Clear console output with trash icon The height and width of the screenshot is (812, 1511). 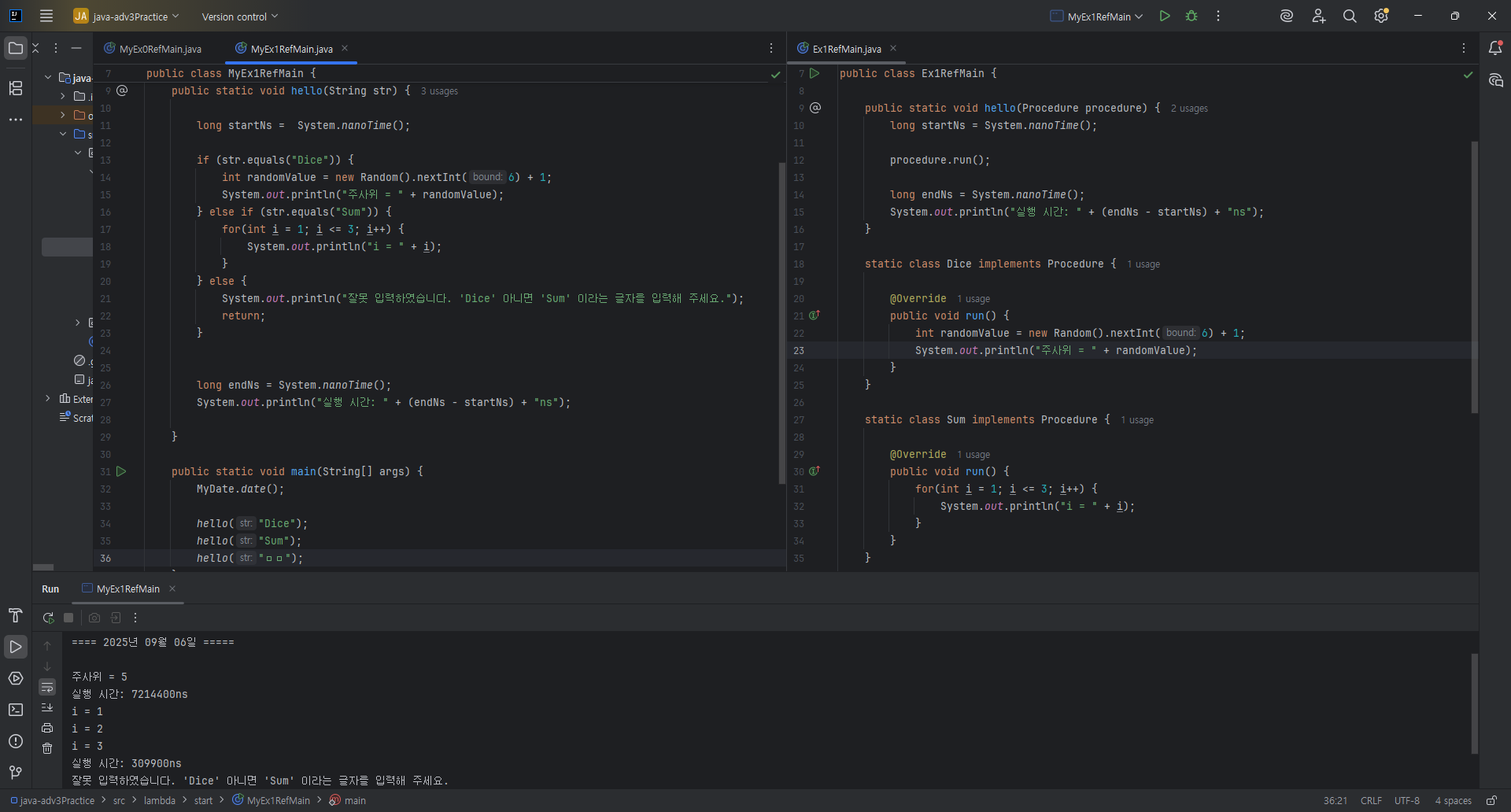47,748
